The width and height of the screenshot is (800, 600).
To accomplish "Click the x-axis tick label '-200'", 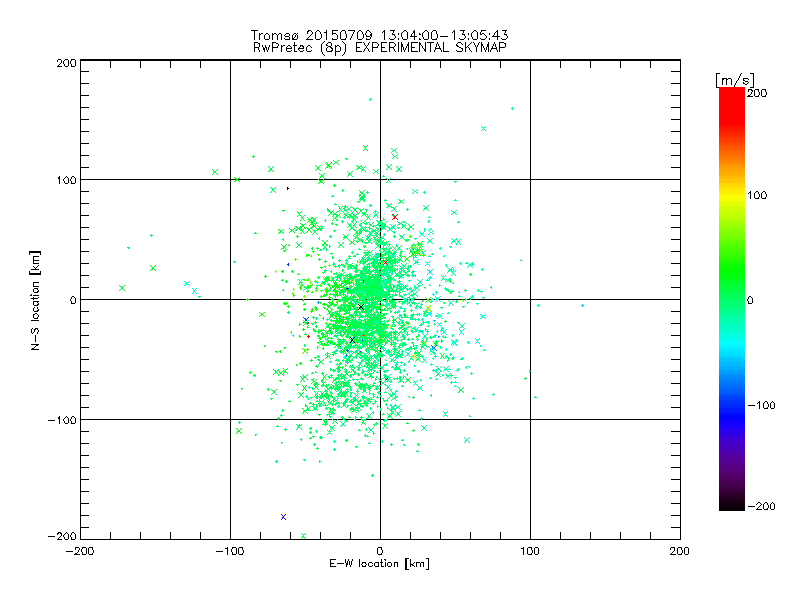I will 80,551.
